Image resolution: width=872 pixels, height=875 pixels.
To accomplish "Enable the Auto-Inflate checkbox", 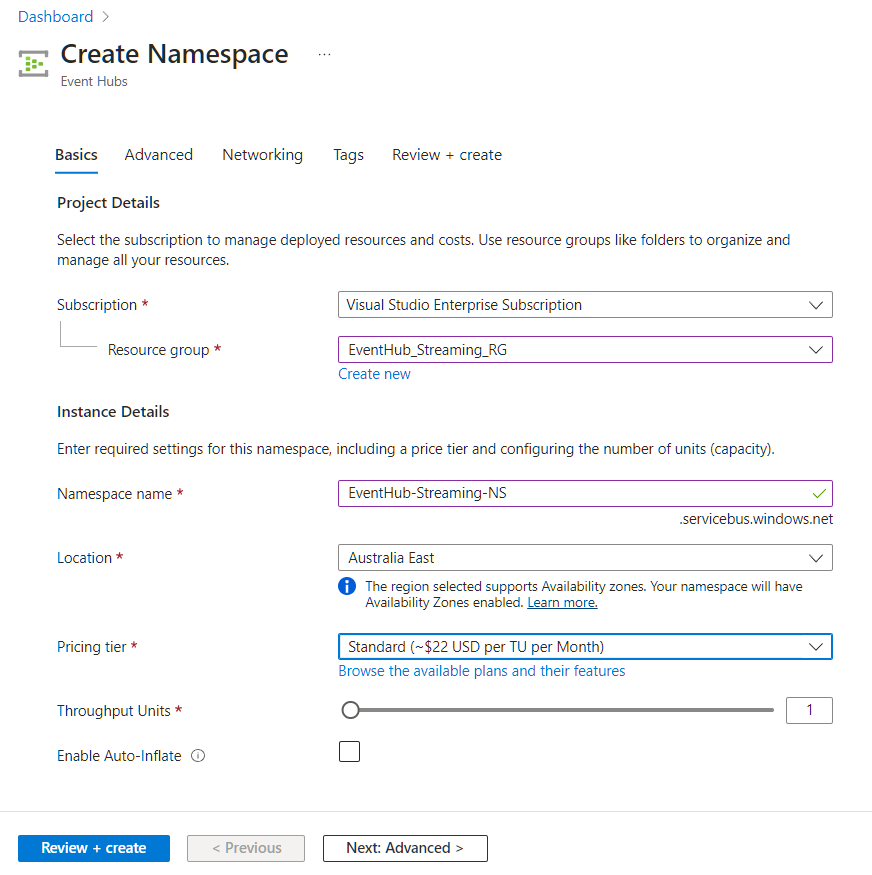I will 349,752.
